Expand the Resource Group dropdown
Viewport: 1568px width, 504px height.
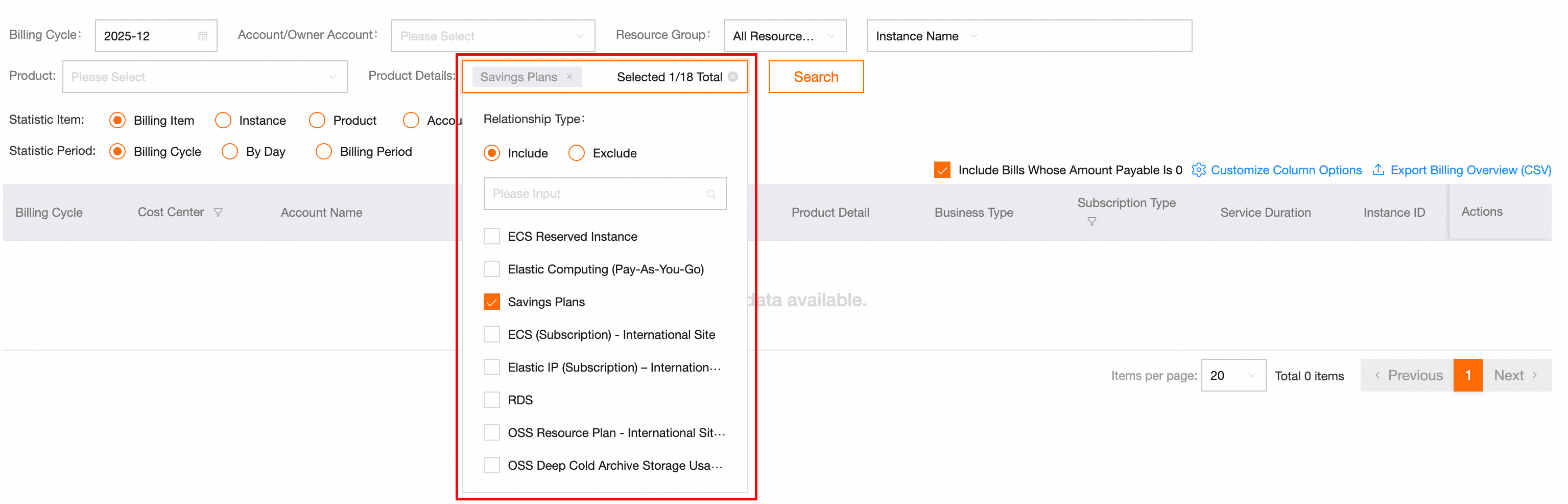784,36
